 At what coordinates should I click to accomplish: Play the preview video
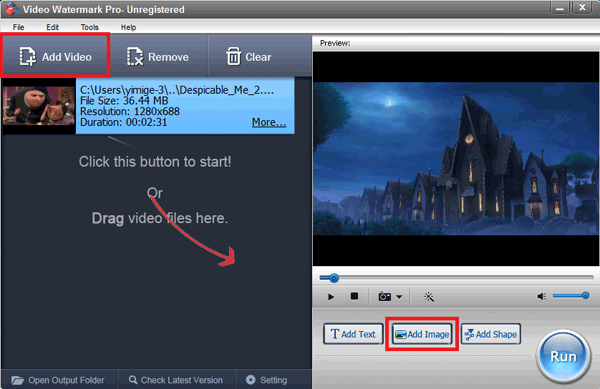[x=331, y=296]
